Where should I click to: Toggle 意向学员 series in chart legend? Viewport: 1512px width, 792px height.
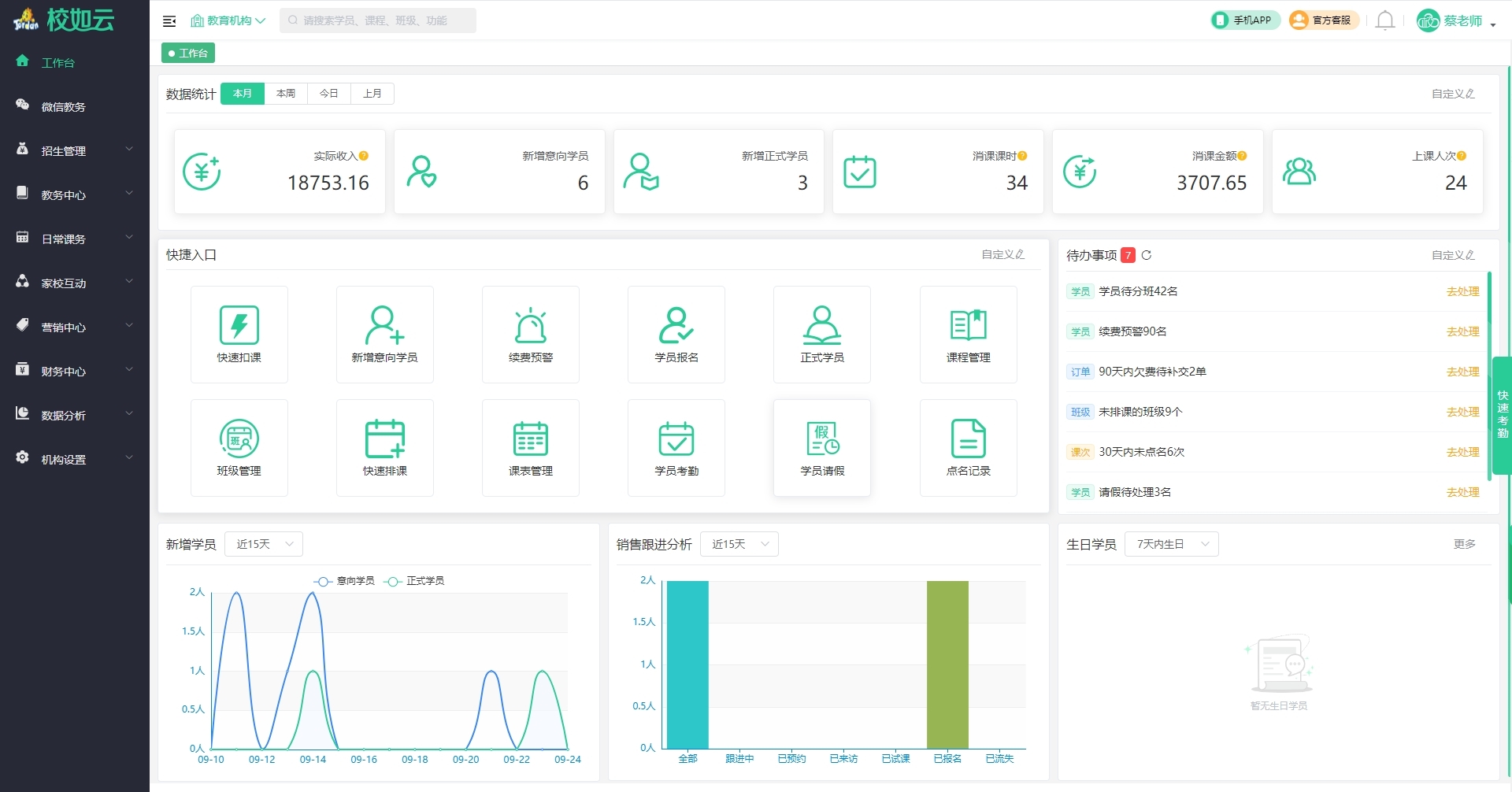click(x=344, y=581)
